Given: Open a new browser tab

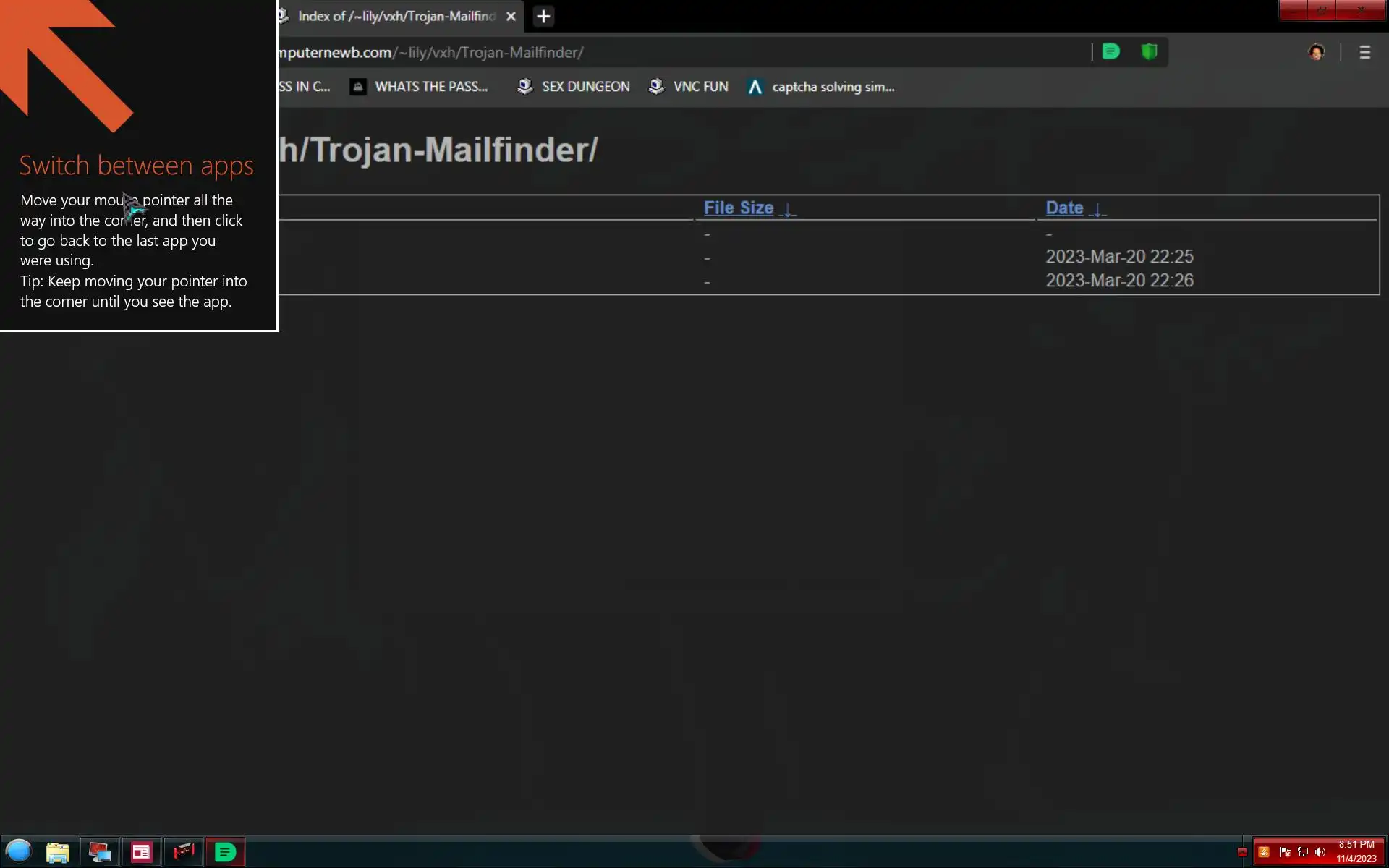Looking at the screenshot, I should coord(543,16).
